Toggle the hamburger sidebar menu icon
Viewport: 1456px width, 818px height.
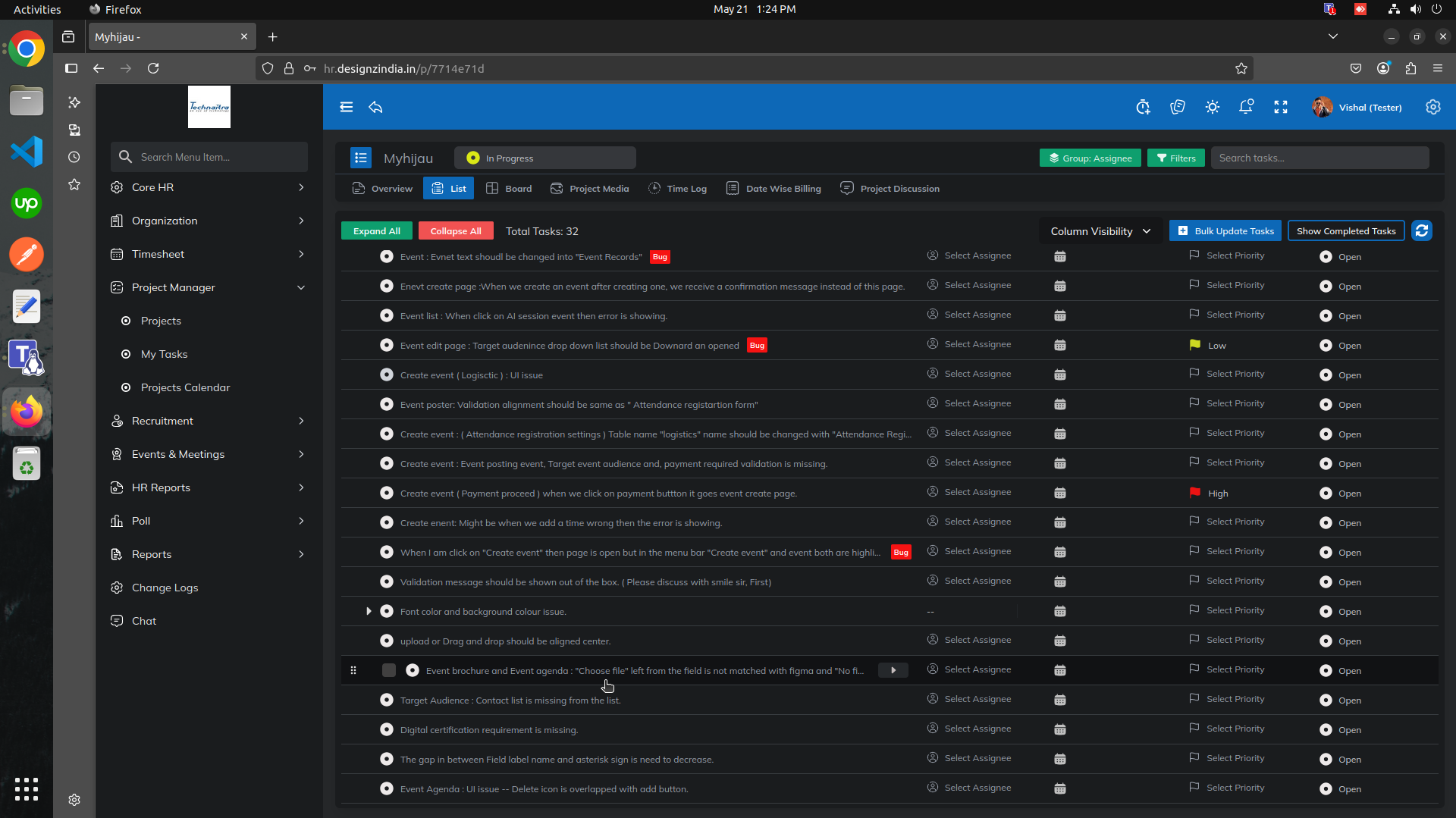[347, 107]
